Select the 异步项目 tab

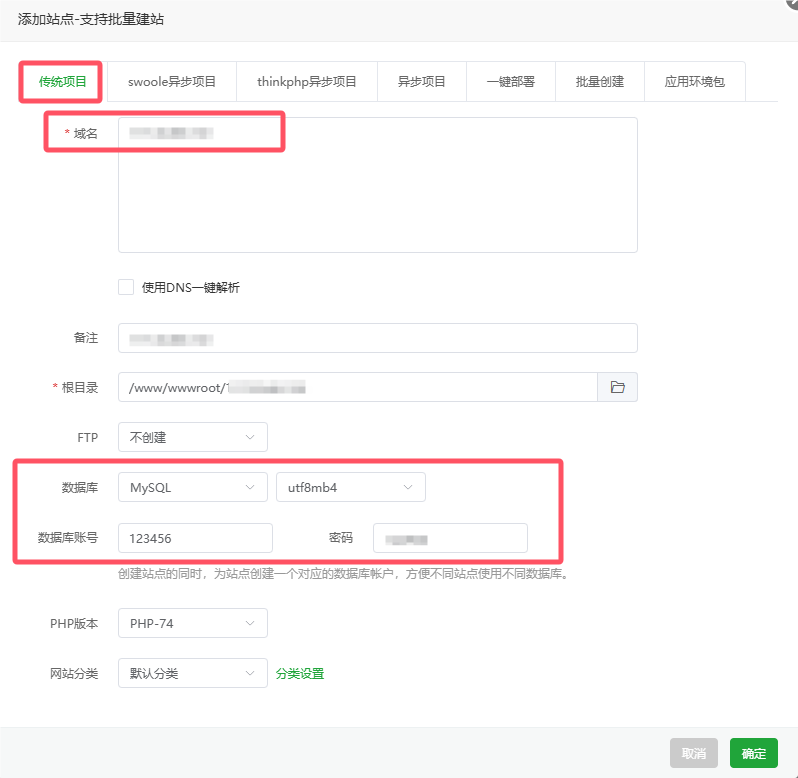click(x=421, y=82)
